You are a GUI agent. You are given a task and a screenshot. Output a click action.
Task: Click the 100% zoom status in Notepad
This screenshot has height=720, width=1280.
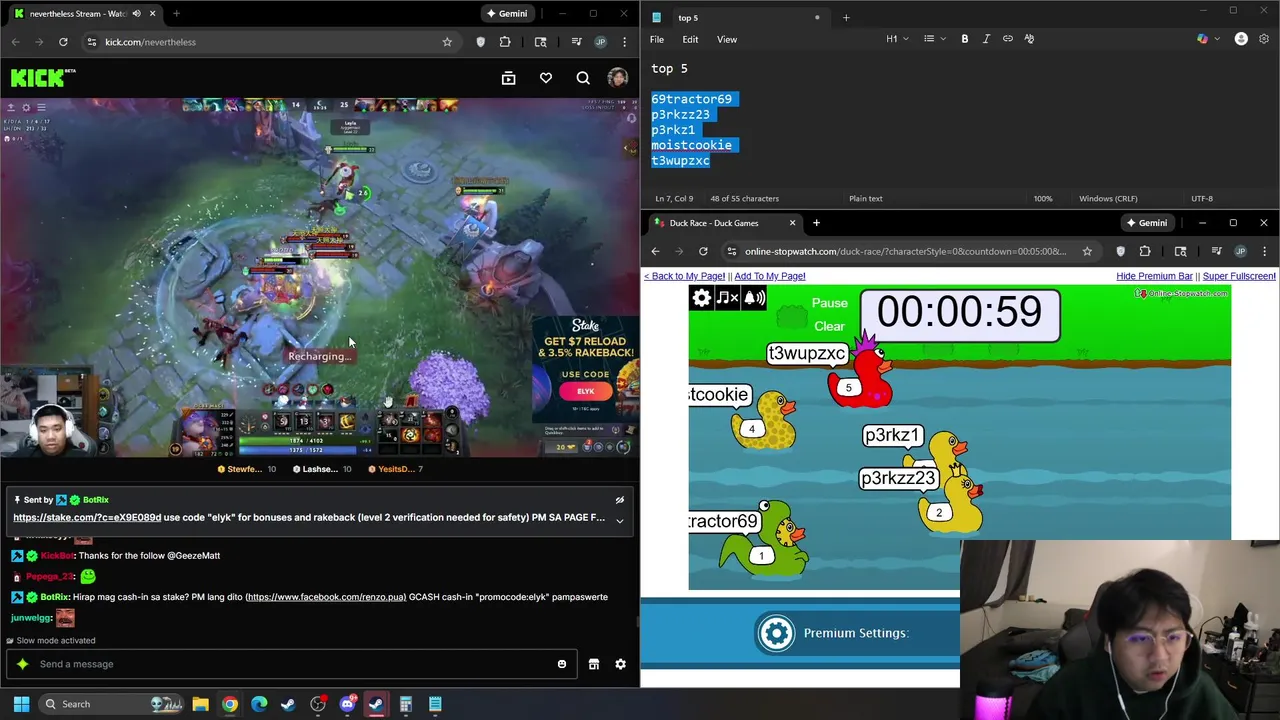[1043, 198]
